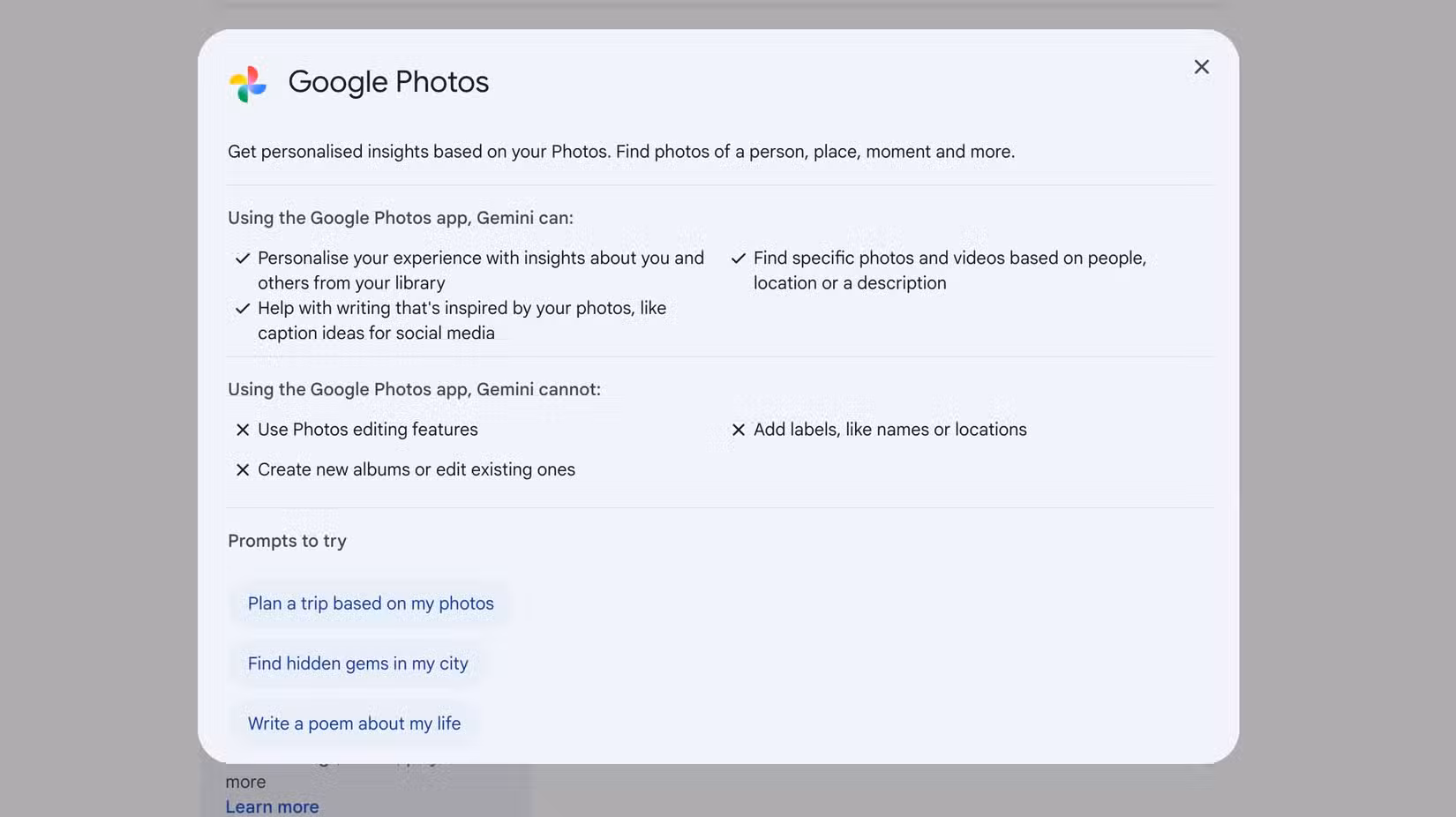1456x817 pixels.
Task: Click the 'Using the Google Photos app, Gemini can' heading
Action: [401, 217]
